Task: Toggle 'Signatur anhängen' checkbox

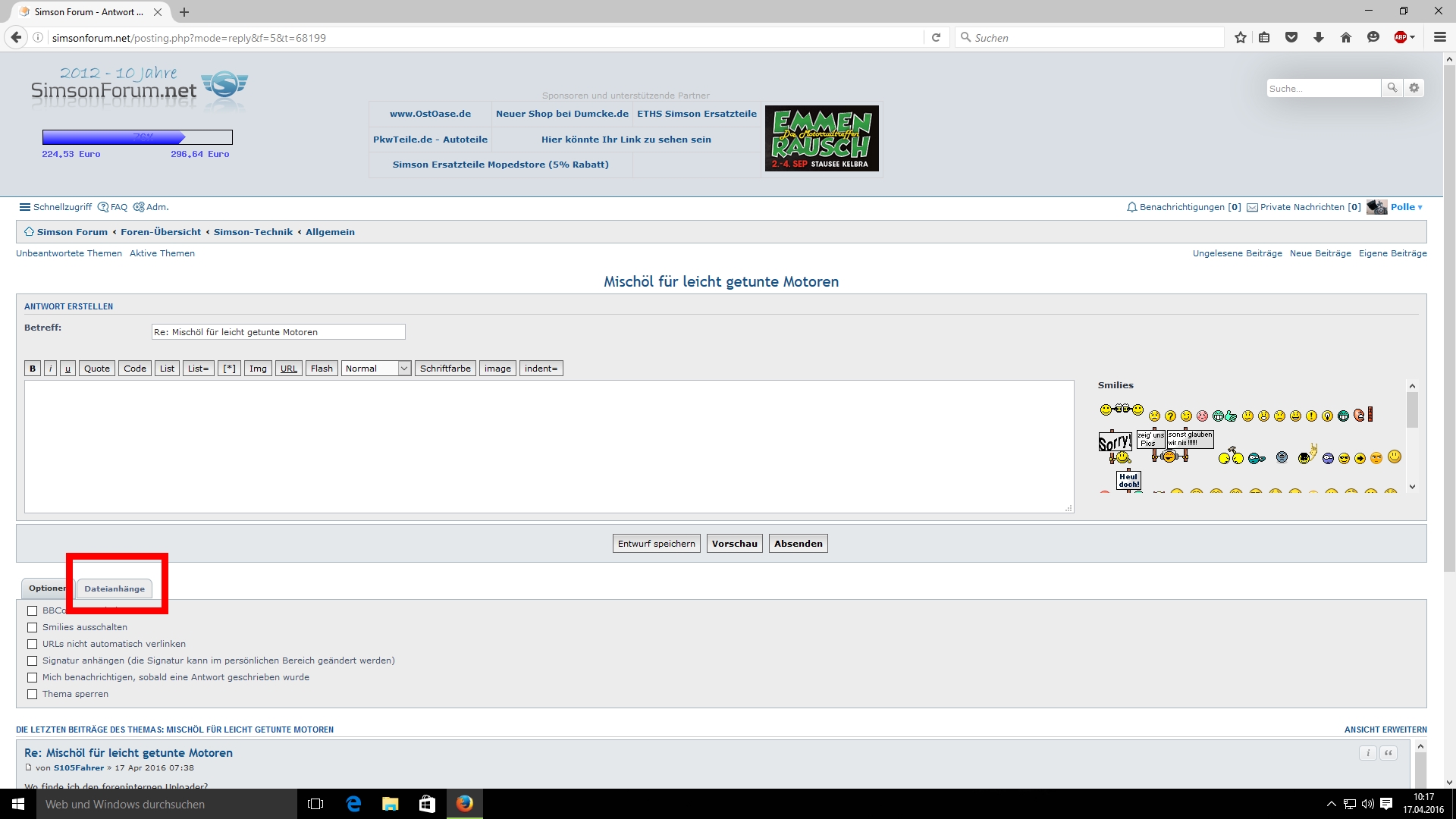Action: pos(32,661)
